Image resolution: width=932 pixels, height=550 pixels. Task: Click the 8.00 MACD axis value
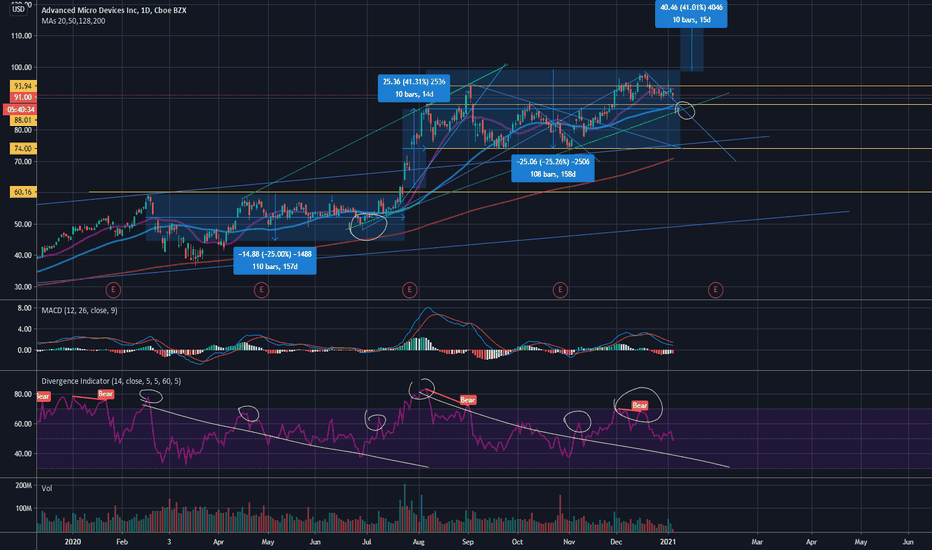pos(24,308)
